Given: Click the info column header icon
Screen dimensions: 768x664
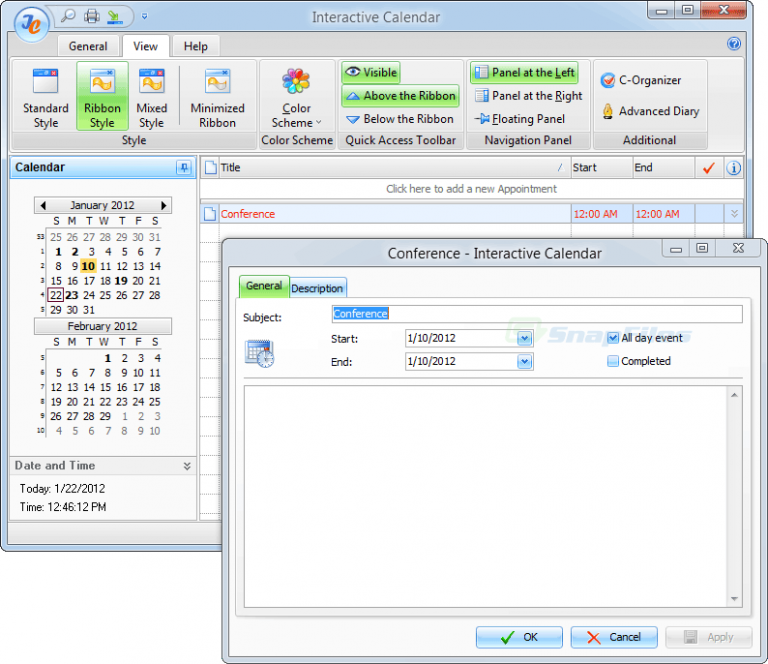Looking at the screenshot, I should pyautogui.click(x=733, y=168).
